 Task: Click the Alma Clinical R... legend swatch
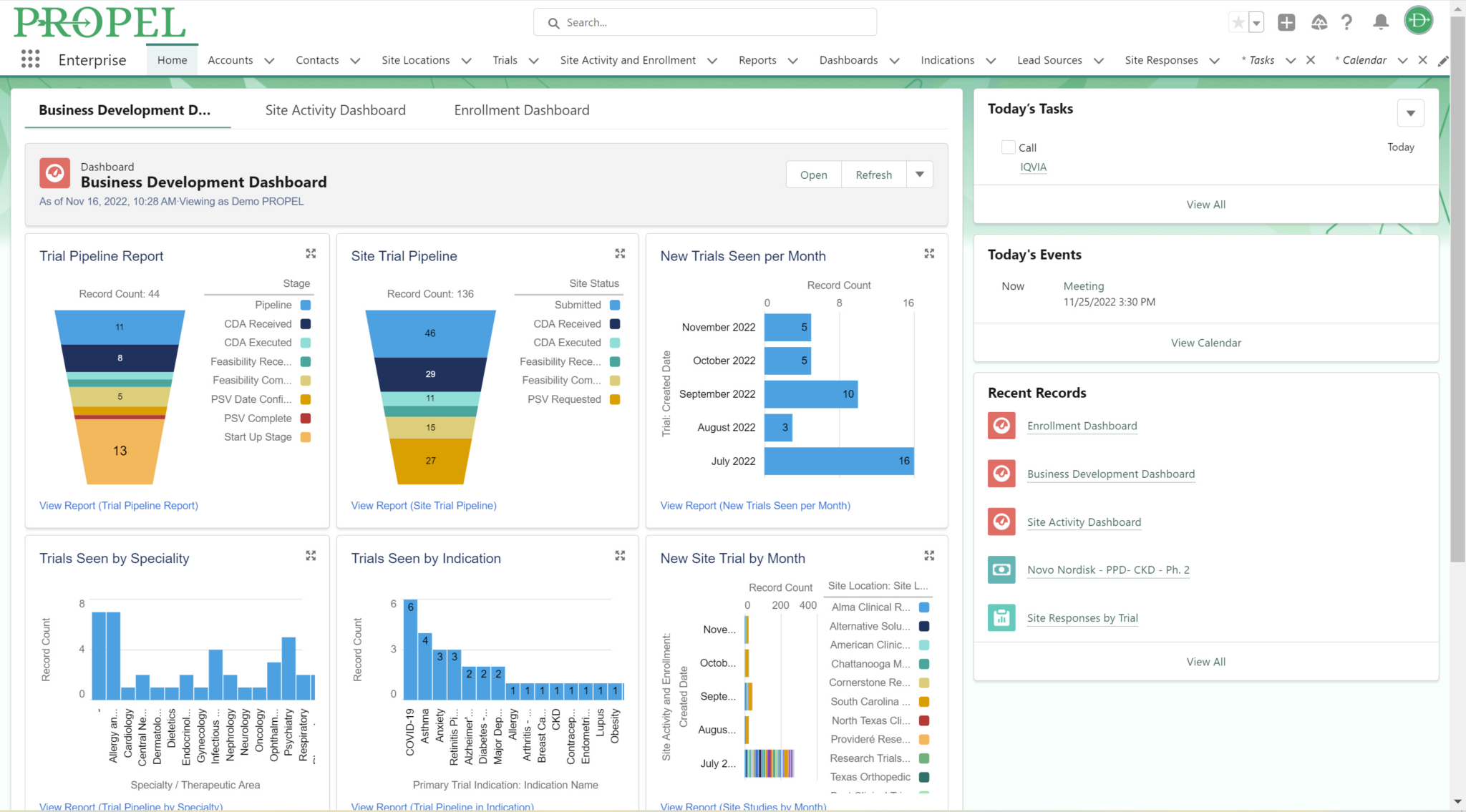(924, 607)
